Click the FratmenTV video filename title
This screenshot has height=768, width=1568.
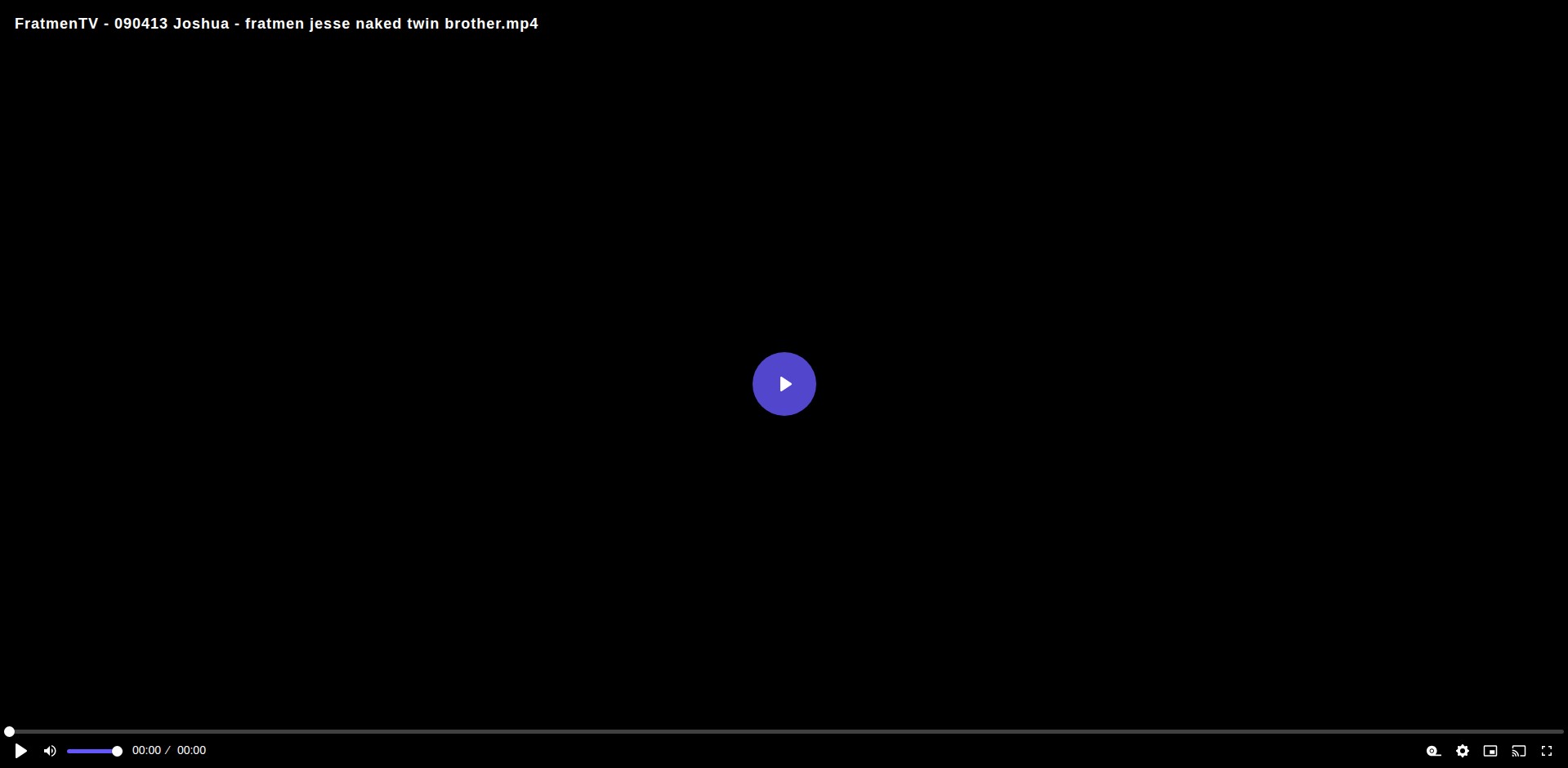pos(276,24)
